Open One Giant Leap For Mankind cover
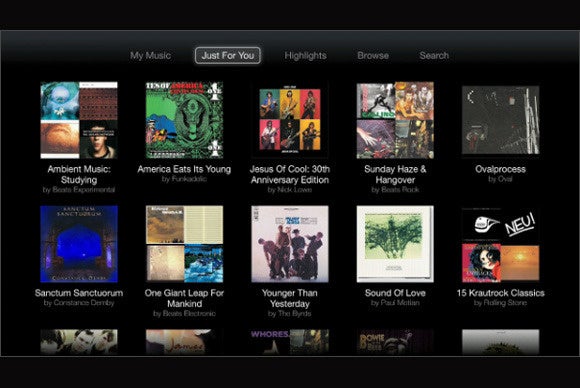 click(x=184, y=244)
